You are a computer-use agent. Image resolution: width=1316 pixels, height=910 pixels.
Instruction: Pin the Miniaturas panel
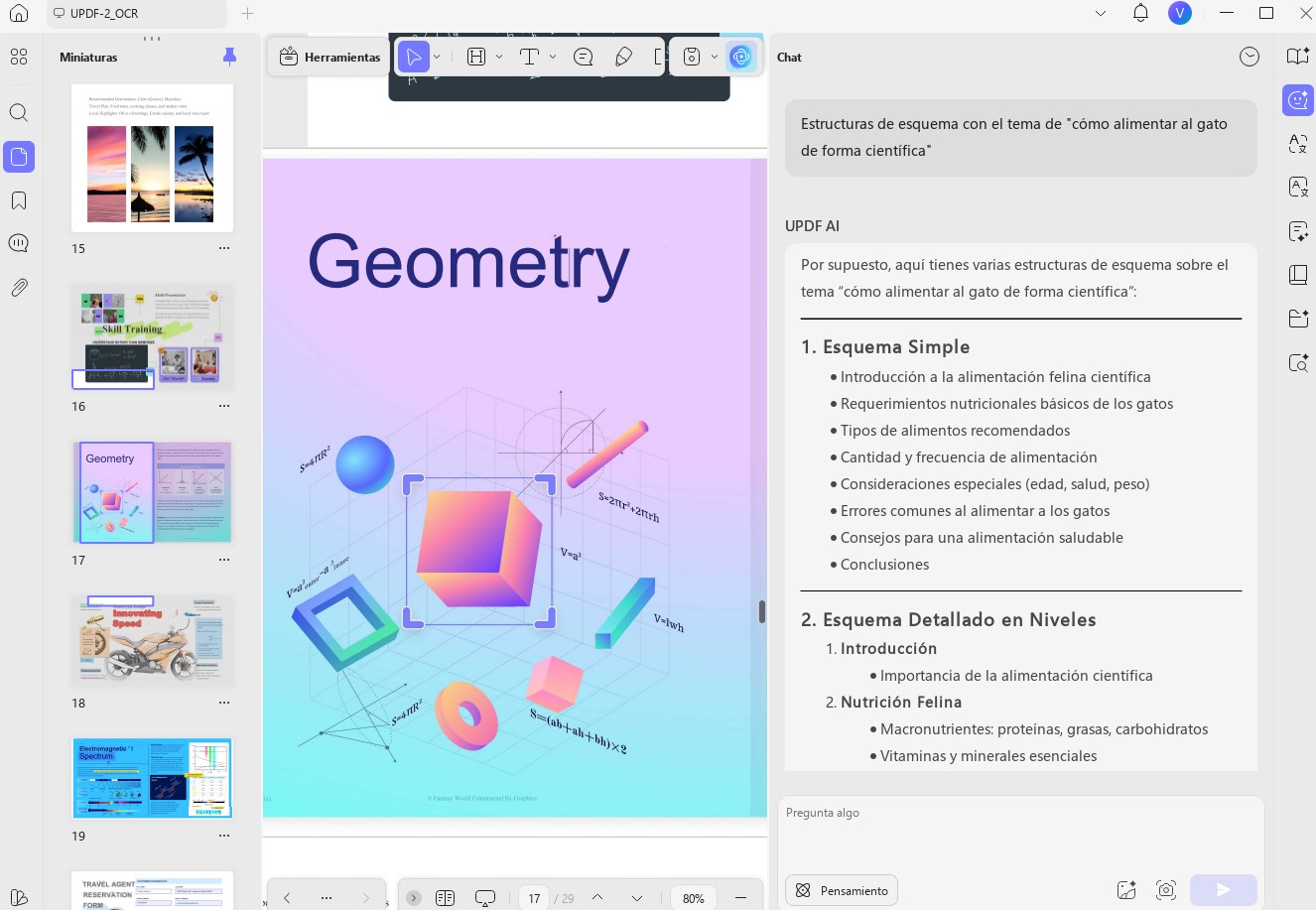click(x=230, y=57)
